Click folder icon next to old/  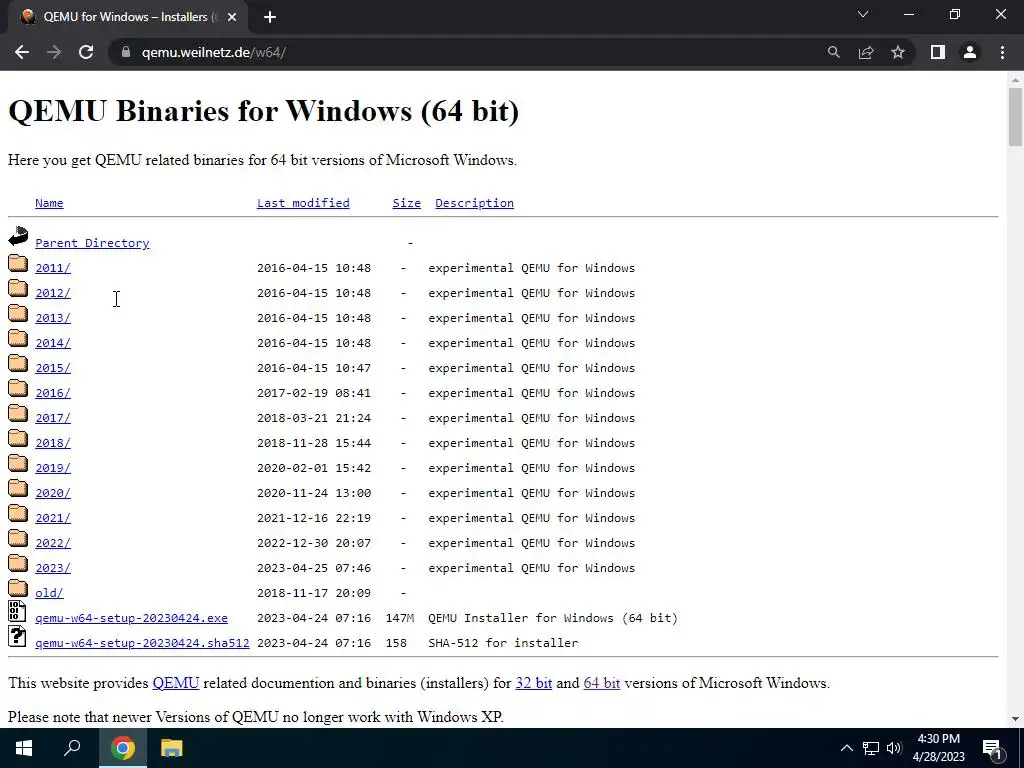point(18,589)
